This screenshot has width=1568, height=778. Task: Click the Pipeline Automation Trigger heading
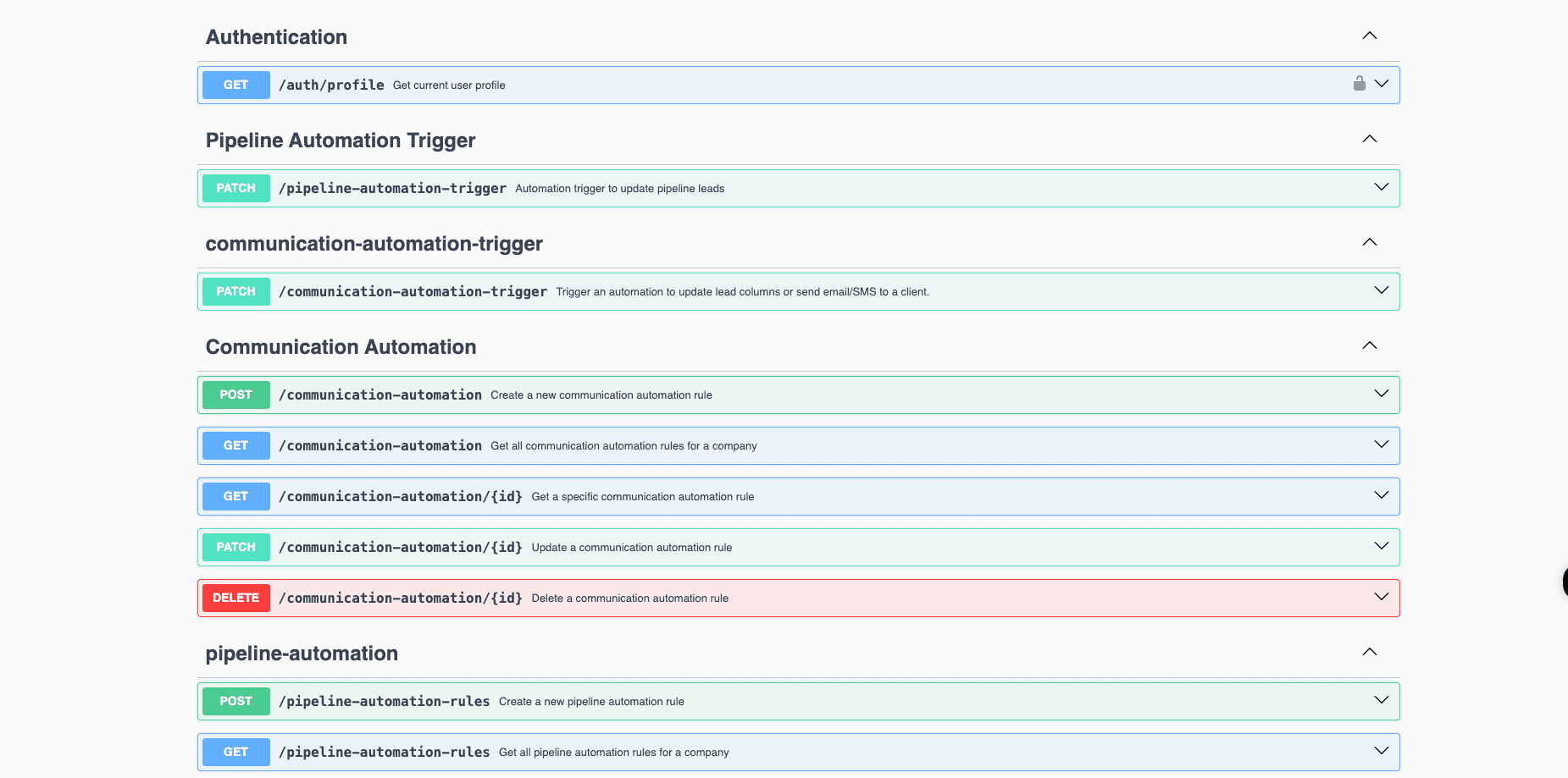tap(341, 141)
